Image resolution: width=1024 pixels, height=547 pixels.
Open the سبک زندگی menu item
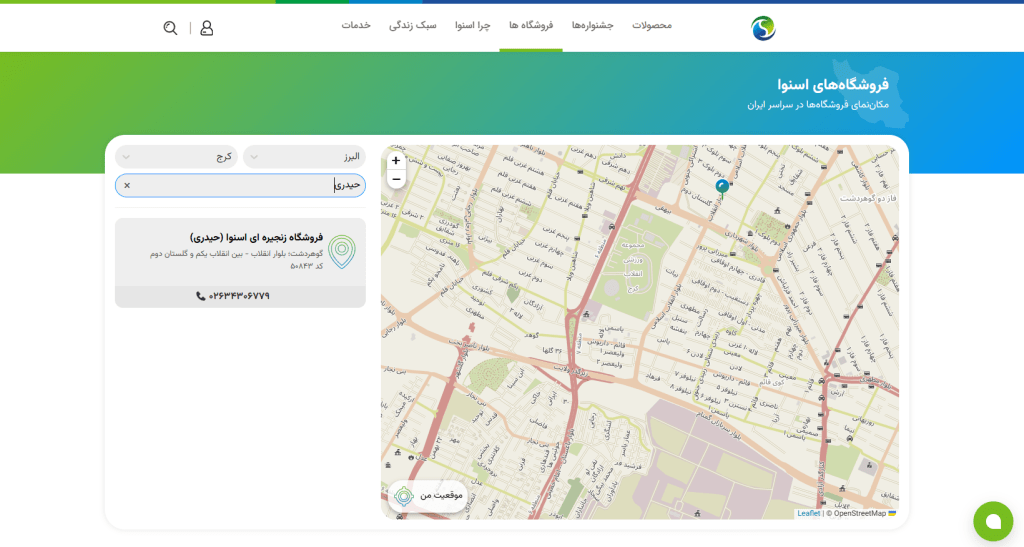413,25
